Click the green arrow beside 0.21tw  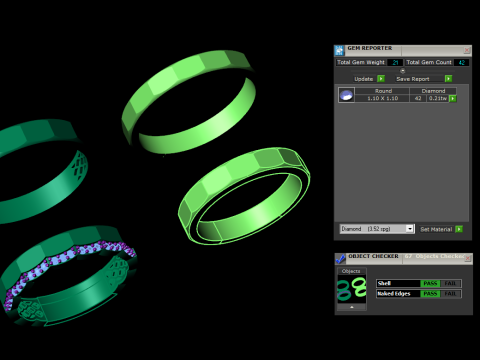(453, 99)
